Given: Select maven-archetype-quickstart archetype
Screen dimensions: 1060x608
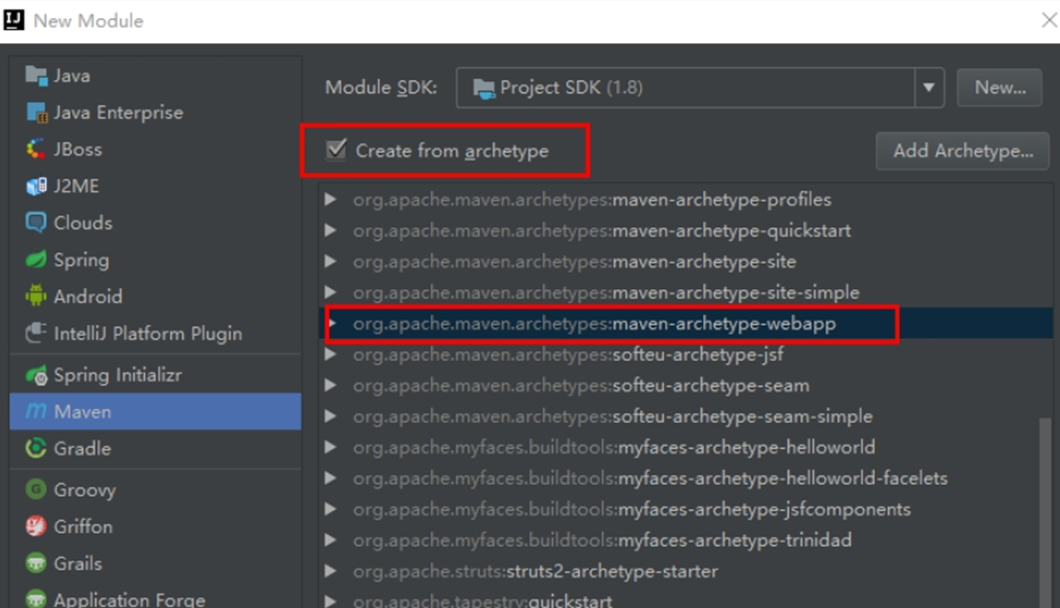Looking at the screenshot, I should pos(685,231).
